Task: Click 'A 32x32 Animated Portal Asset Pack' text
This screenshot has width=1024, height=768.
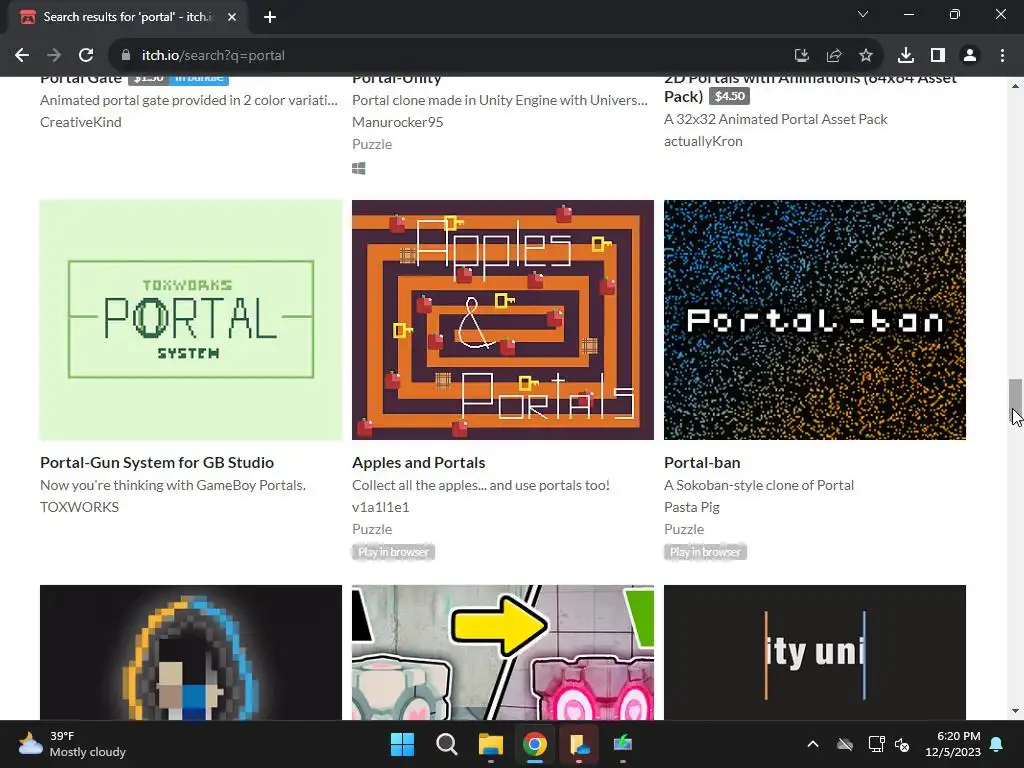Action: (x=776, y=120)
